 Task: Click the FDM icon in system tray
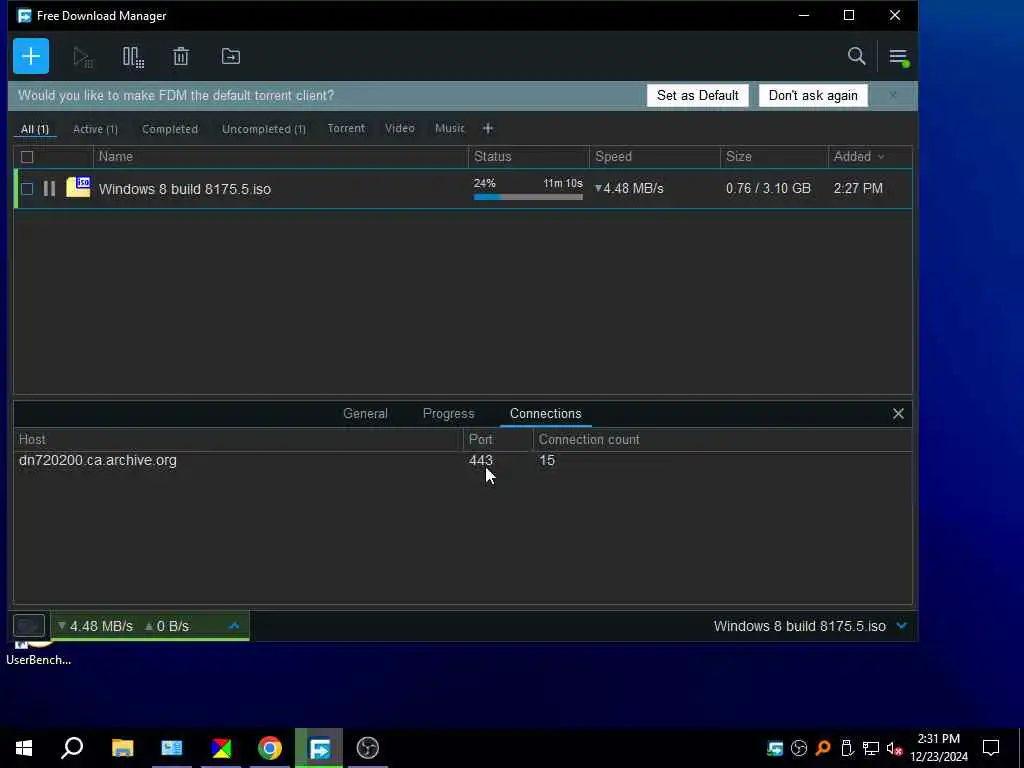[775, 748]
